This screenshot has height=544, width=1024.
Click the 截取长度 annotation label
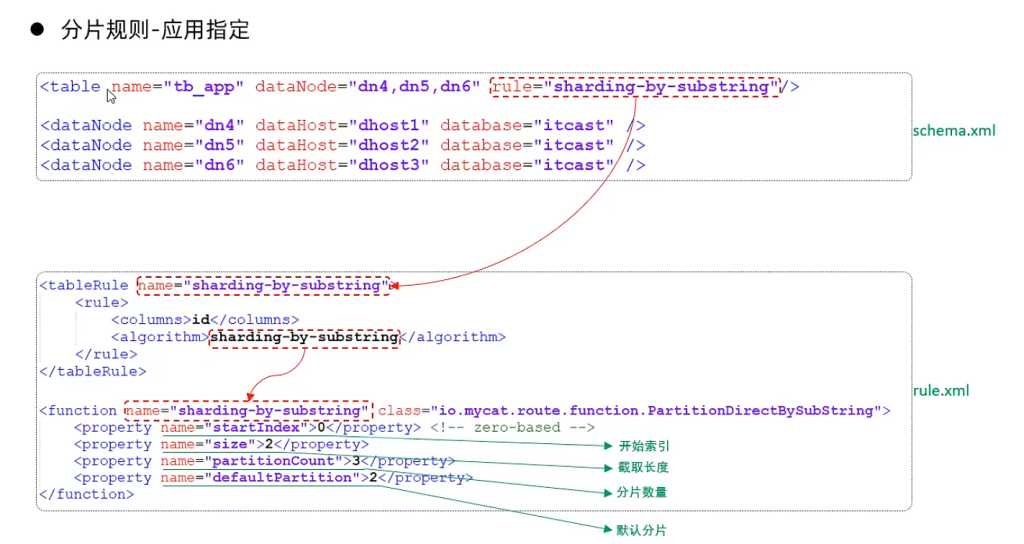coord(642,468)
